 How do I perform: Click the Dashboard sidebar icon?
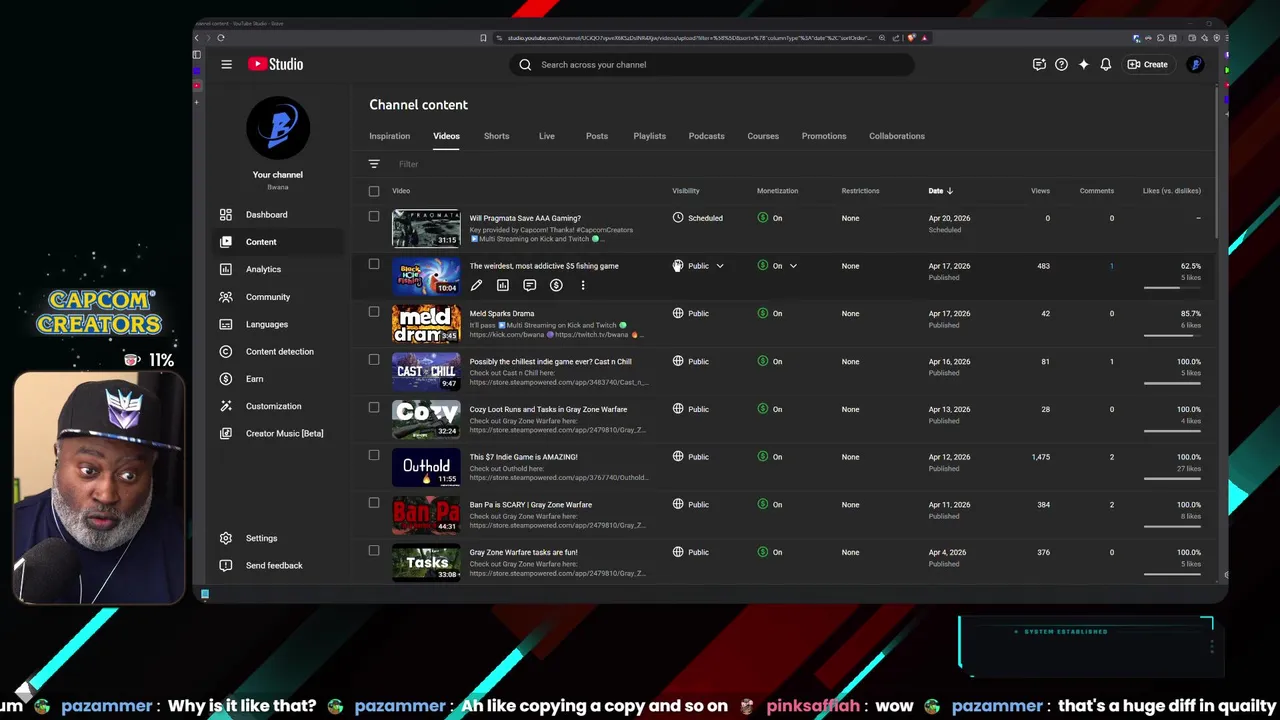226,214
